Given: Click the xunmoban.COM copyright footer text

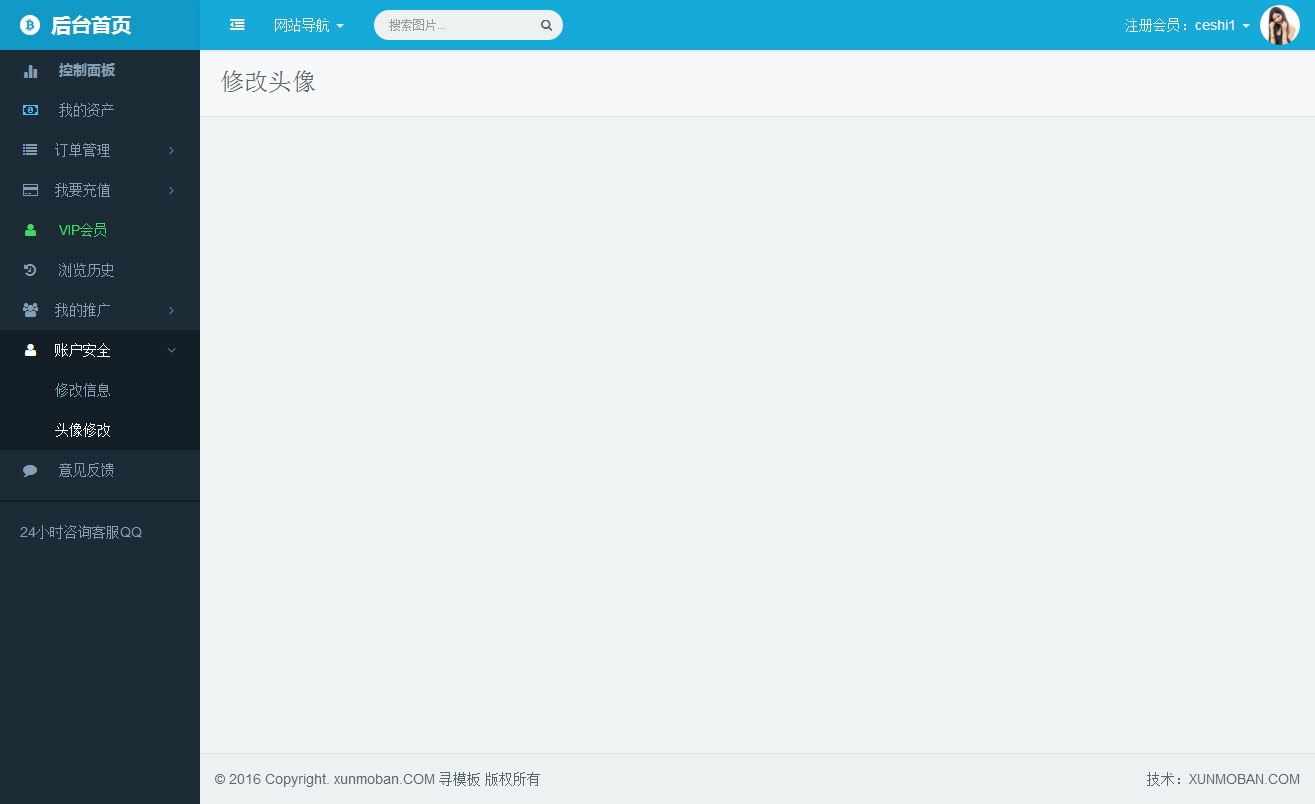Looking at the screenshot, I should click(x=377, y=779).
